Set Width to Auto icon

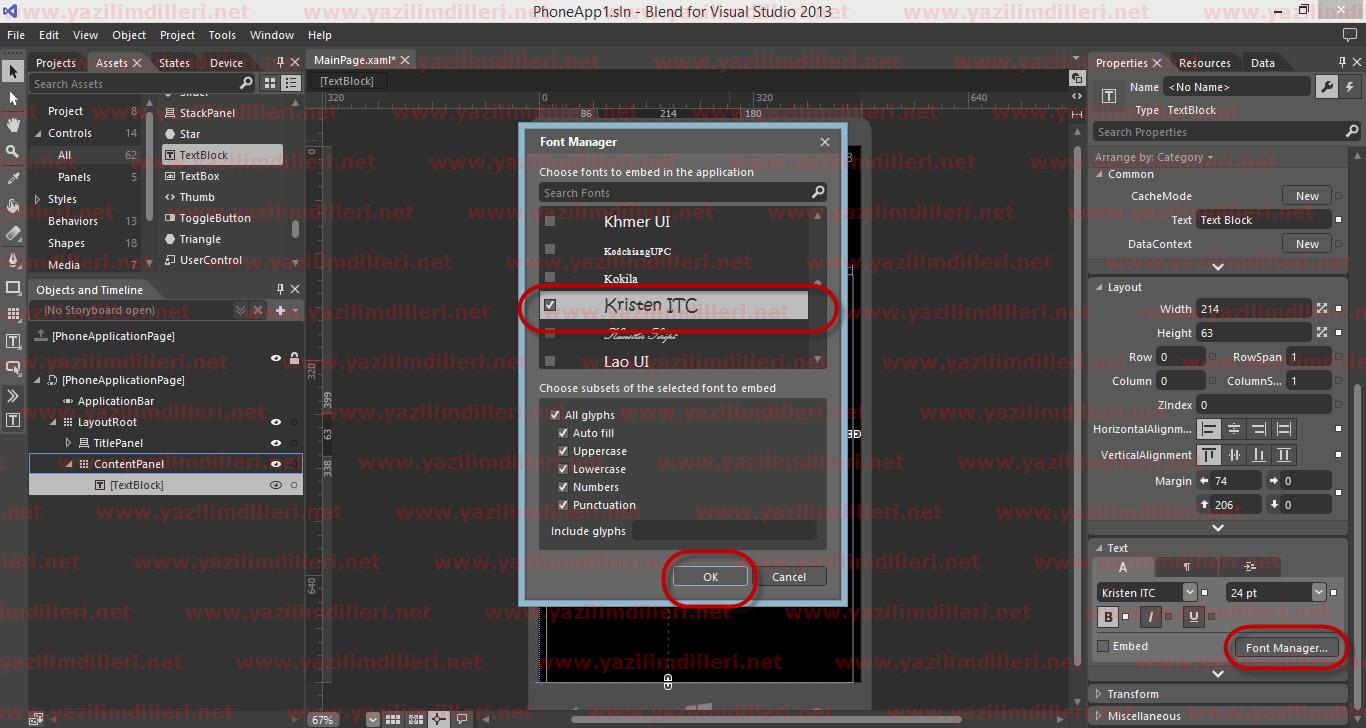[x=1322, y=309]
